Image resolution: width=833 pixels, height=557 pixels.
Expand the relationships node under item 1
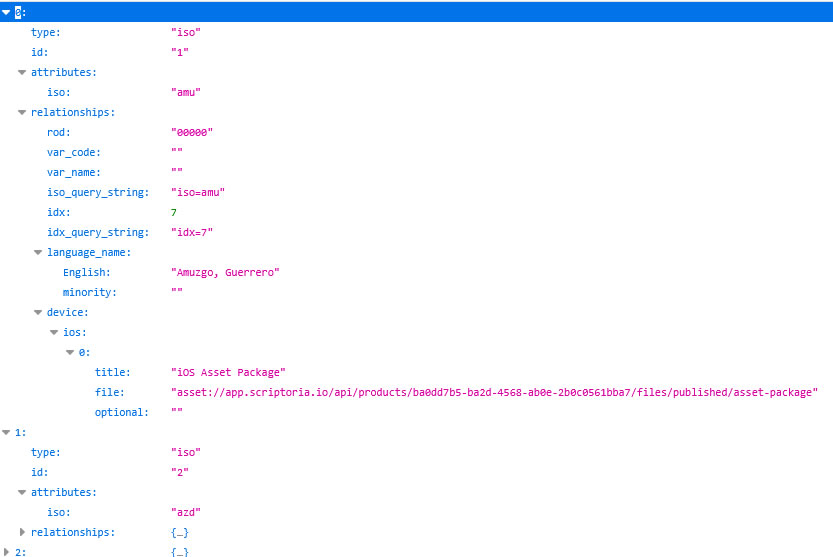pos(23,532)
